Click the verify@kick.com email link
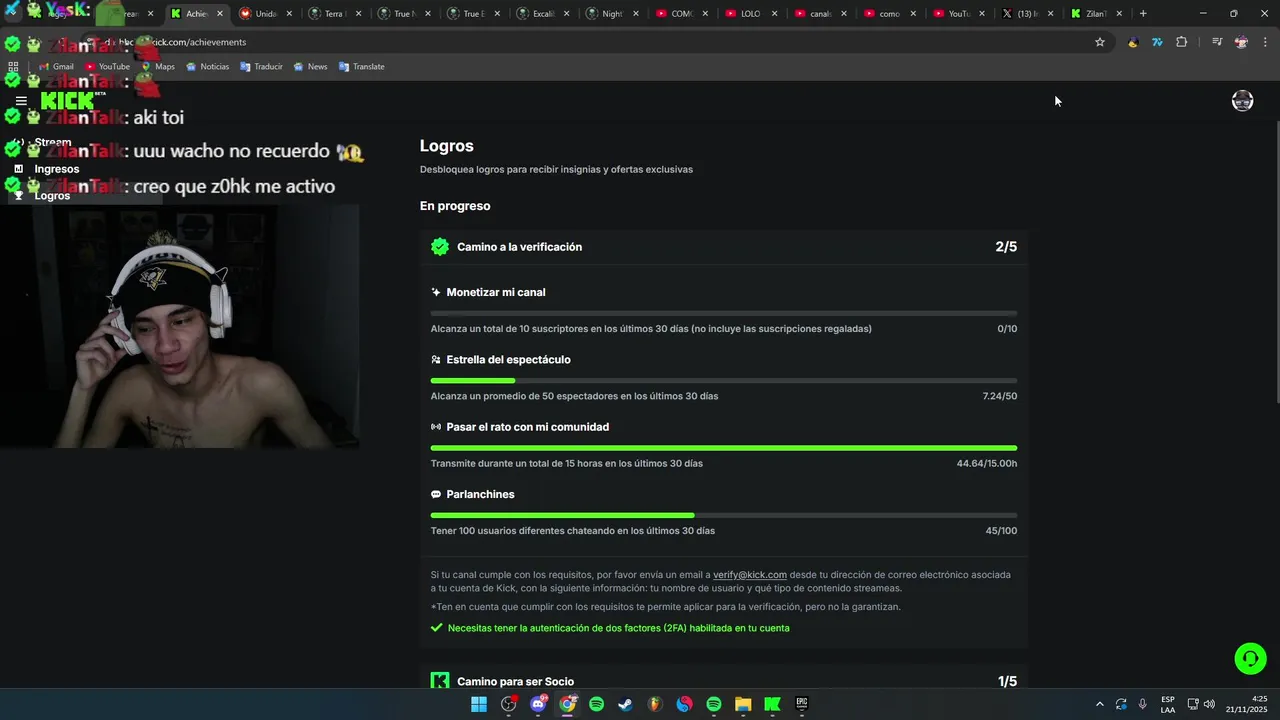 (750, 575)
